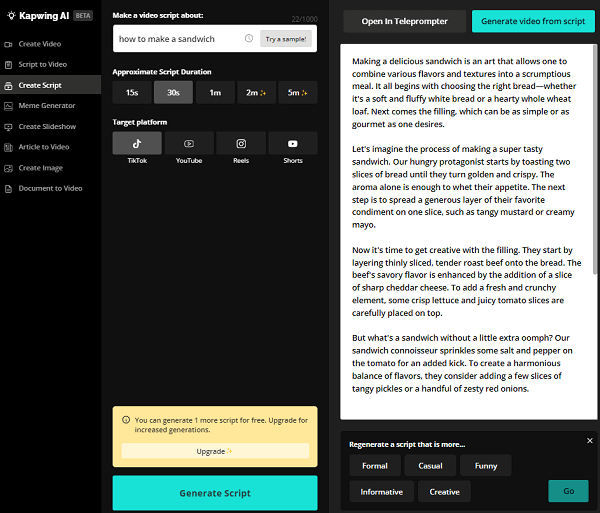Select the Instagram Reels platform icon
600x513 pixels.
pos(241,143)
